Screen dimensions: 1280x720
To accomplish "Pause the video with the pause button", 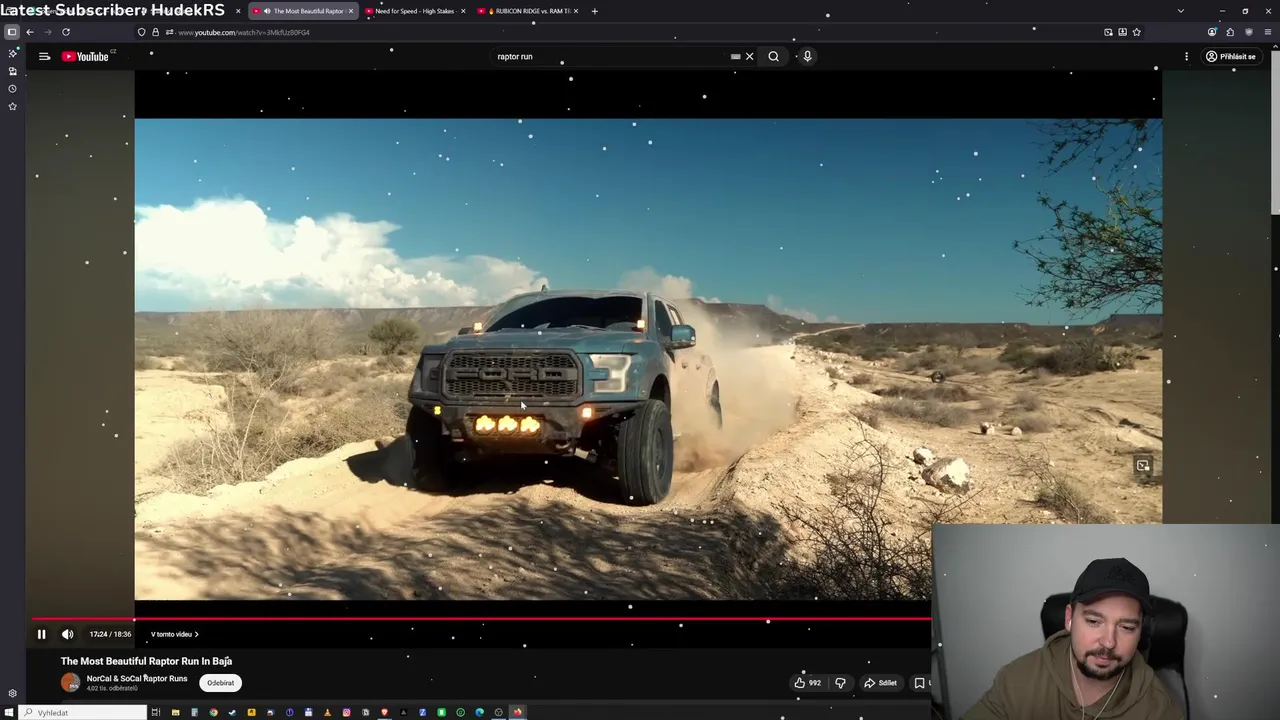I will (41, 634).
